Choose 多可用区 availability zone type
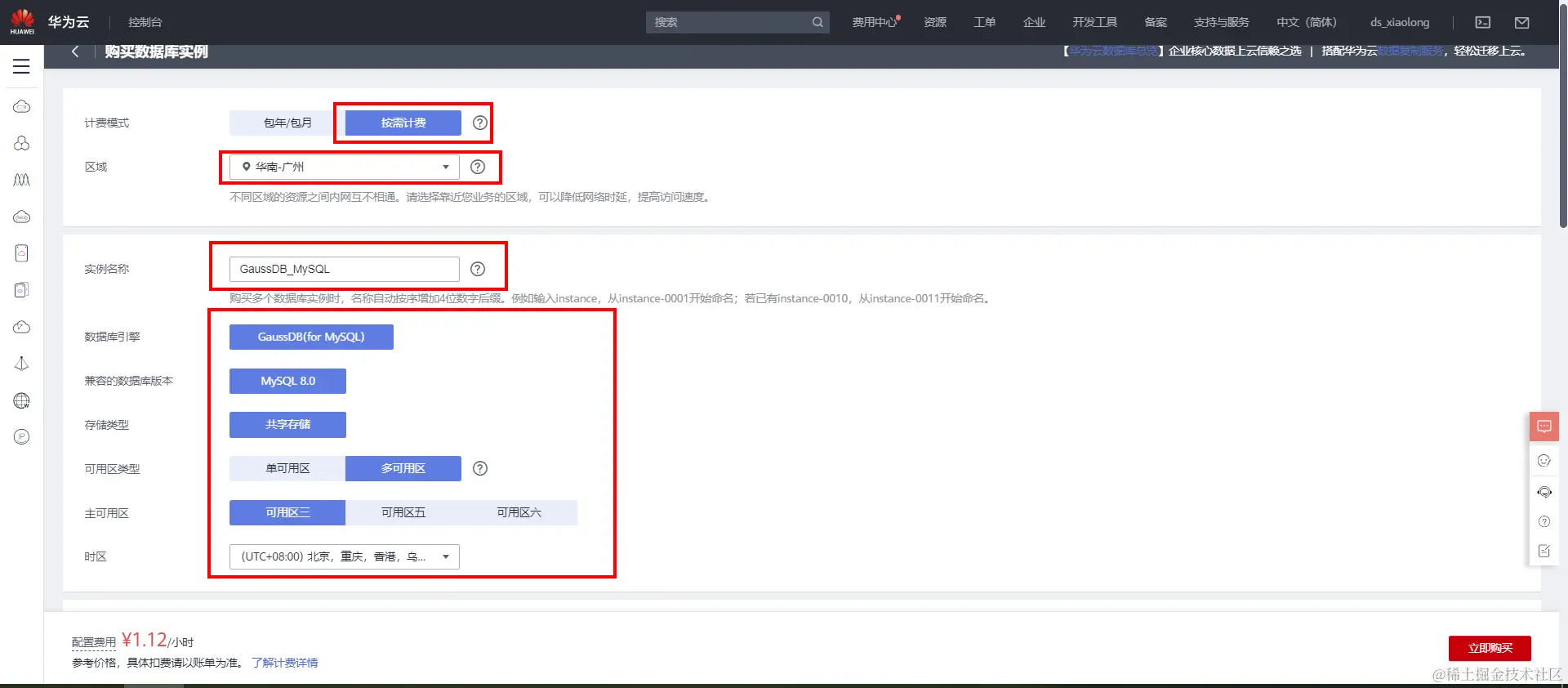The height and width of the screenshot is (688, 1568). click(403, 468)
